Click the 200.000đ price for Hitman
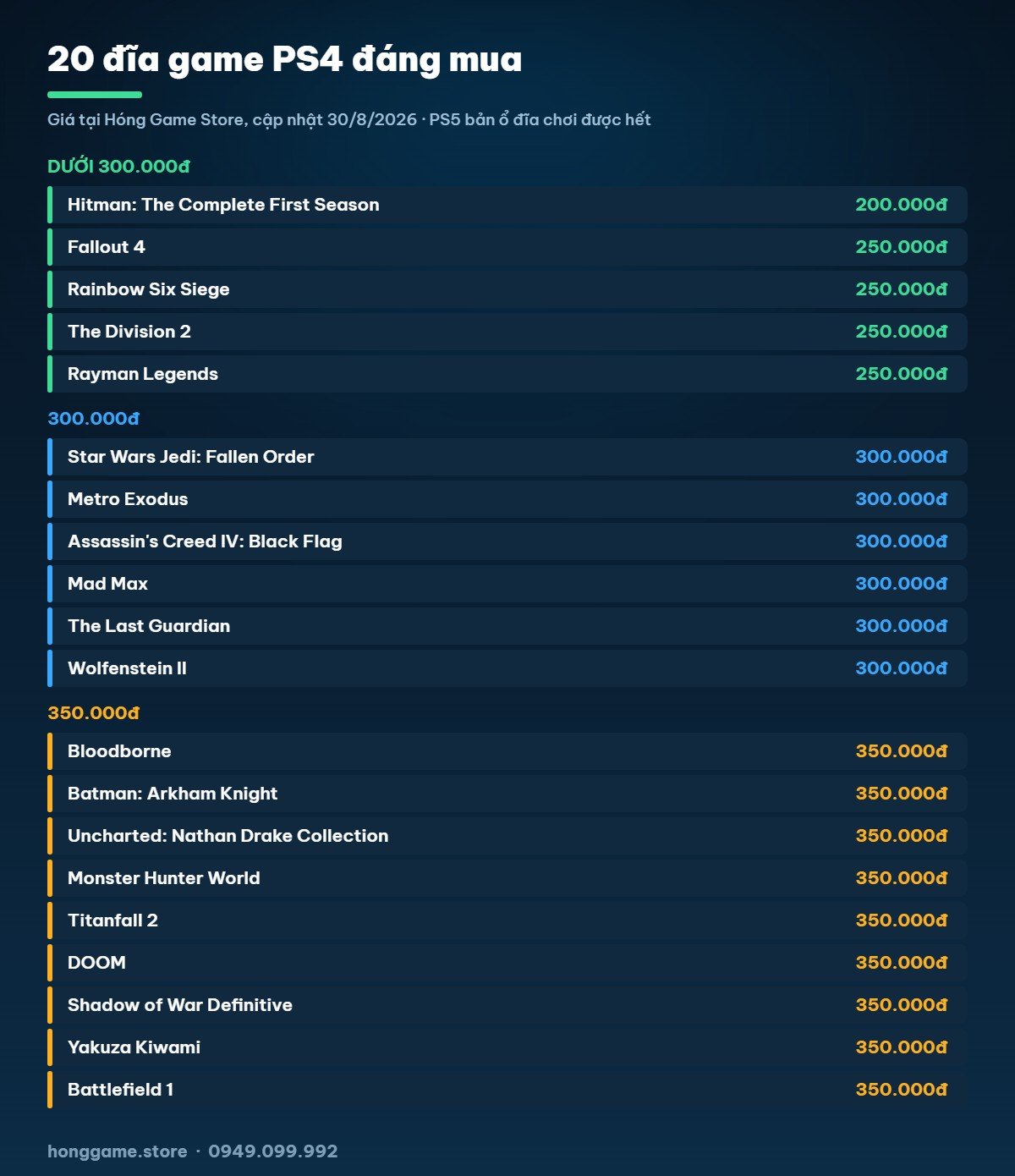1015x1176 pixels. [x=901, y=205]
